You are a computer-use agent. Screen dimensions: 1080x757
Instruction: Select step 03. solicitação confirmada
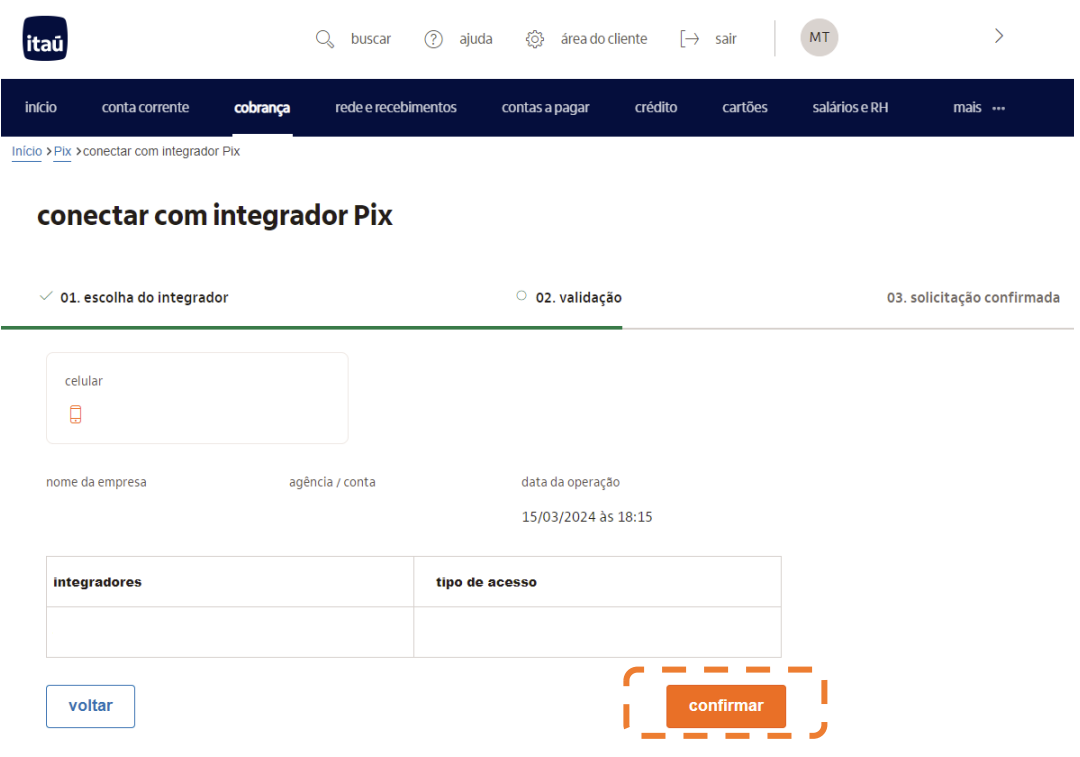tap(973, 298)
